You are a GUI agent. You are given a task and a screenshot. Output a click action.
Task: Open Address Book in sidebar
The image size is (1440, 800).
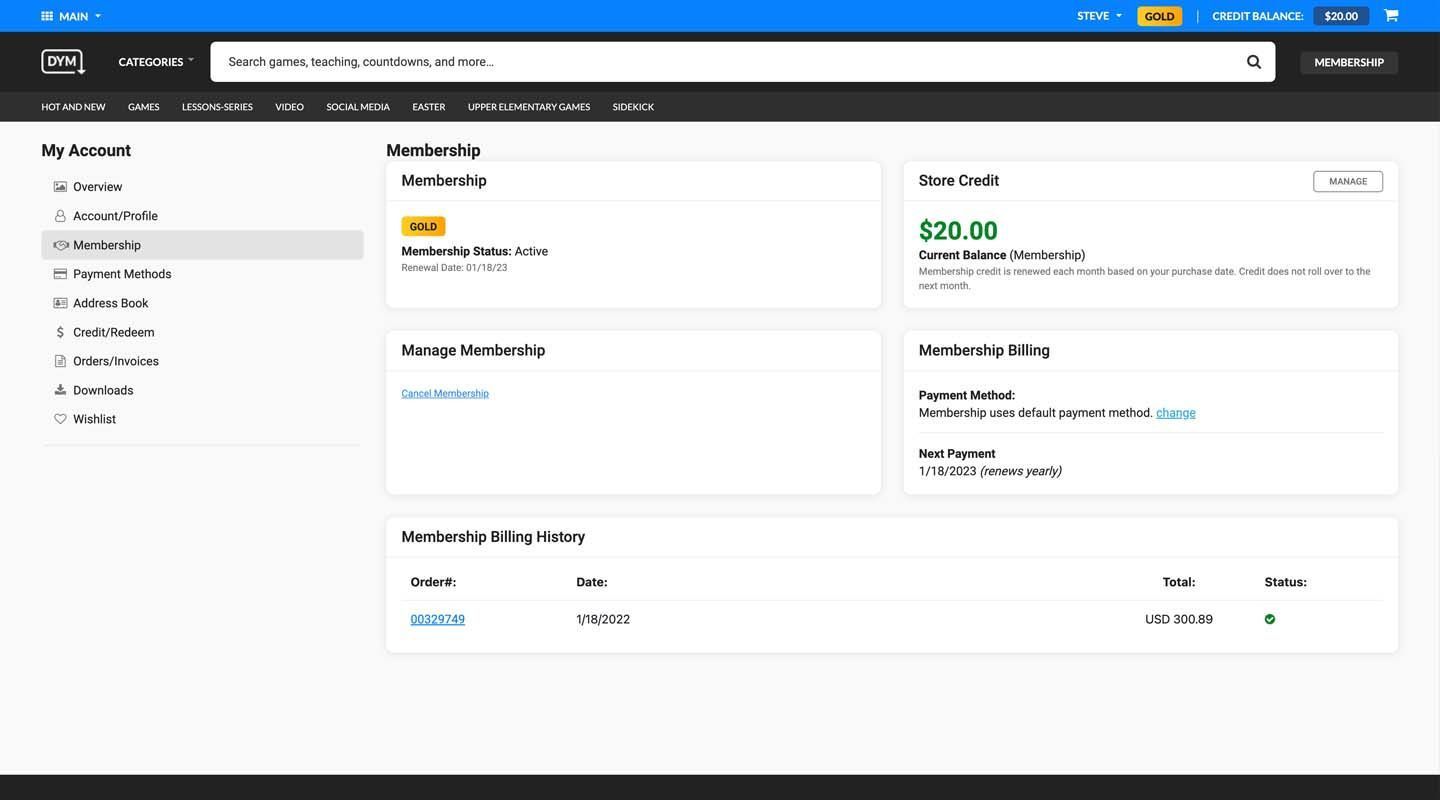click(110, 303)
